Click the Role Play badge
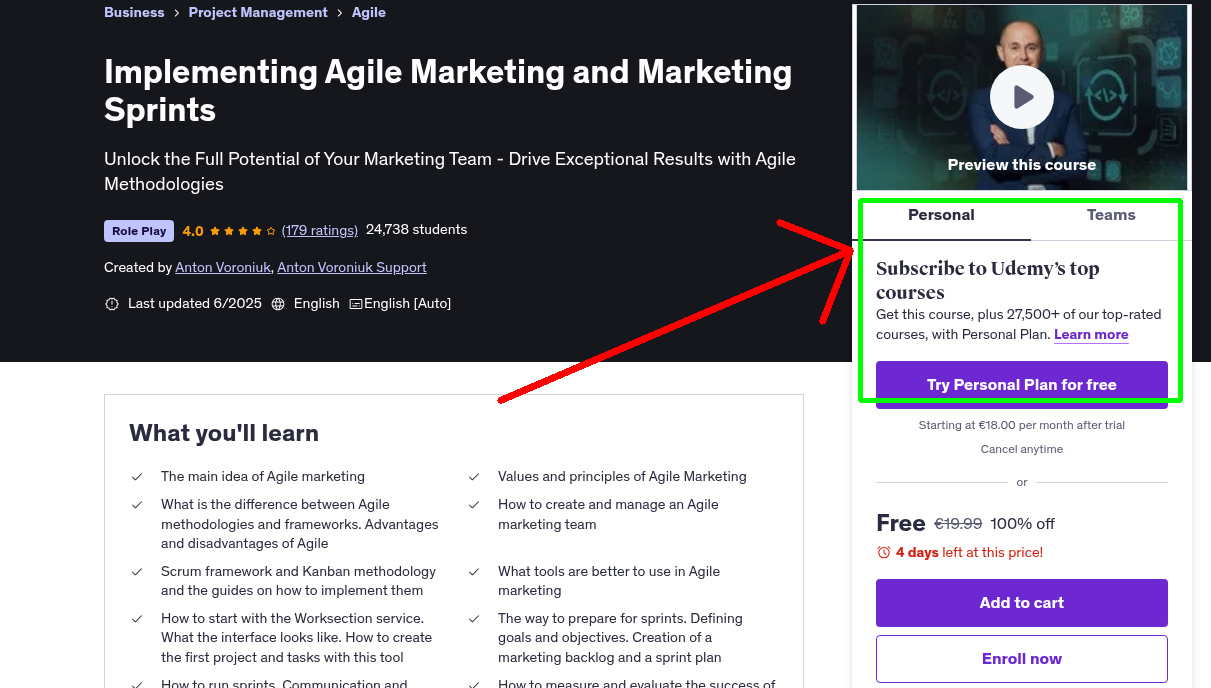 pos(139,231)
